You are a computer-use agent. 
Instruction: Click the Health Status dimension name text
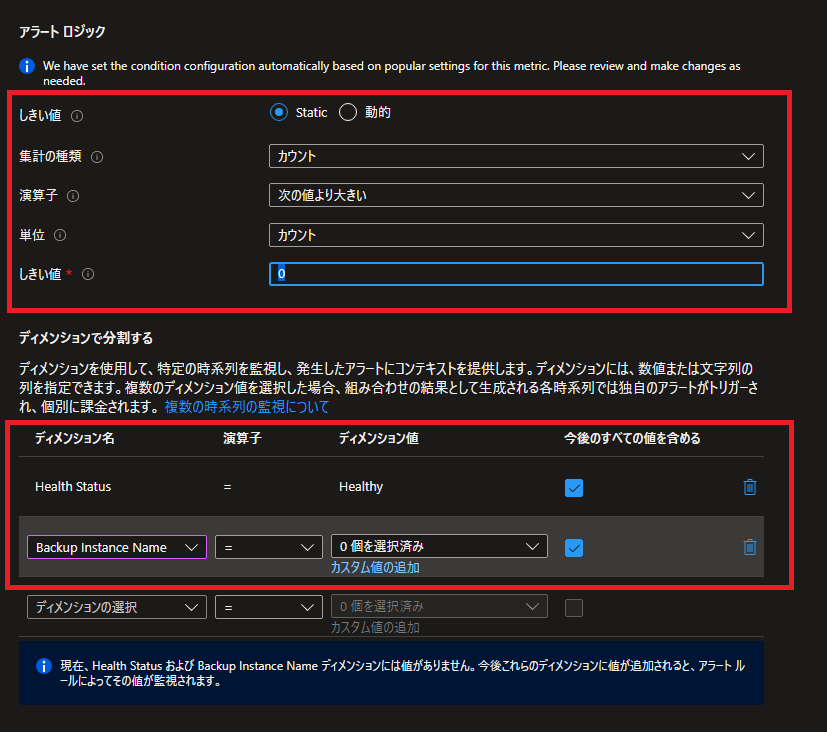click(x=73, y=486)
